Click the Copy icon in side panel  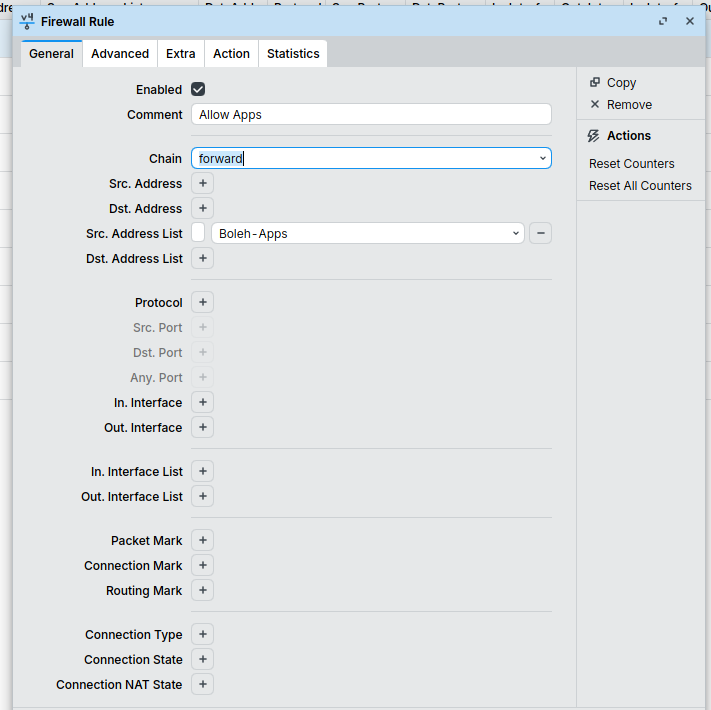point(595,83)
